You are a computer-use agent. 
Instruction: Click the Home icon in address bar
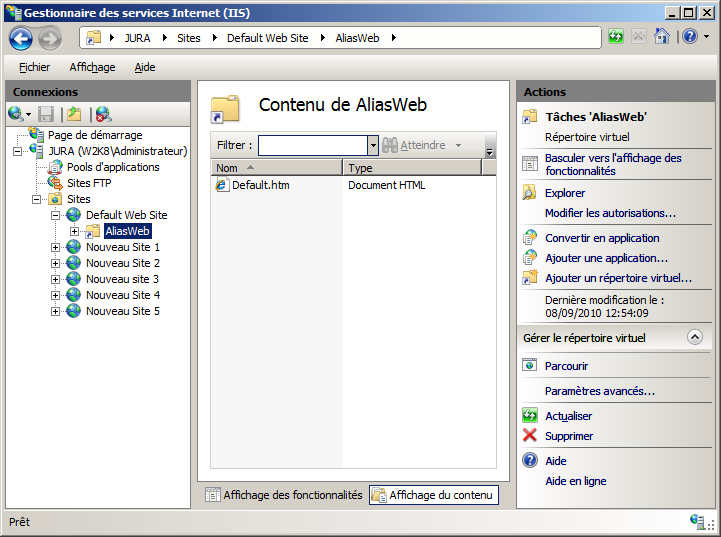point(661,37)
